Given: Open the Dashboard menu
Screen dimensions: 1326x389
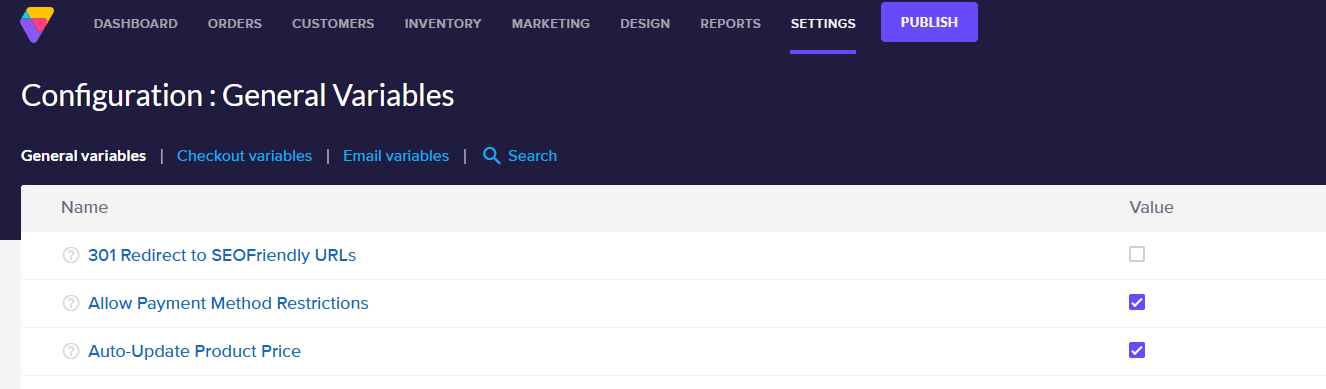Looking at the screenshot, I should (x=136, y=23).
